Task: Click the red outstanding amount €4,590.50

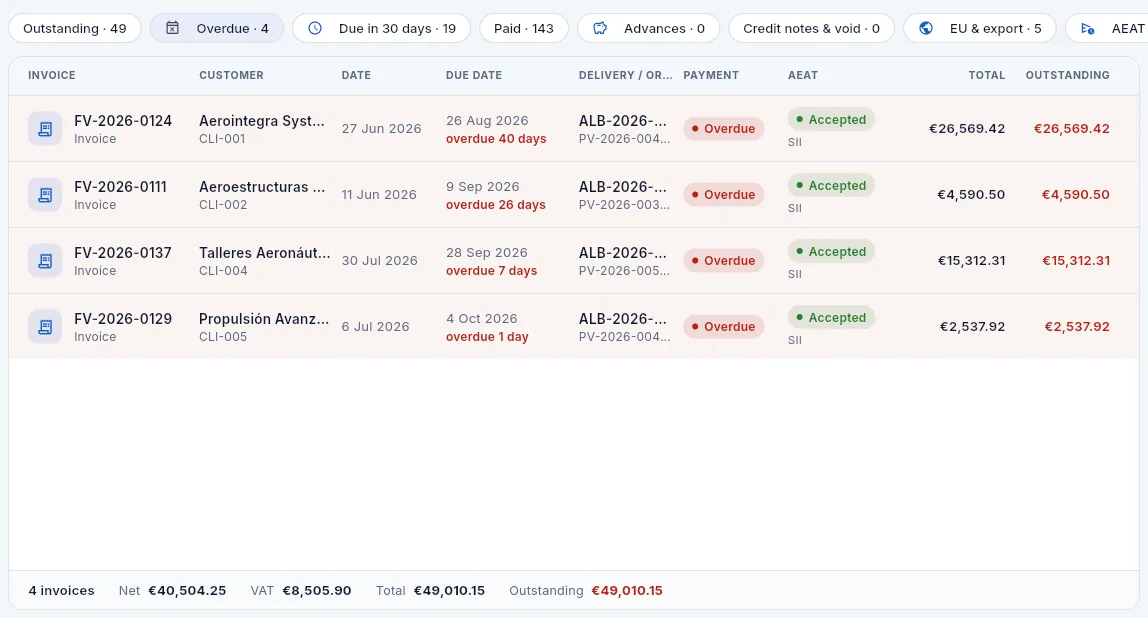Action: 1076,195
